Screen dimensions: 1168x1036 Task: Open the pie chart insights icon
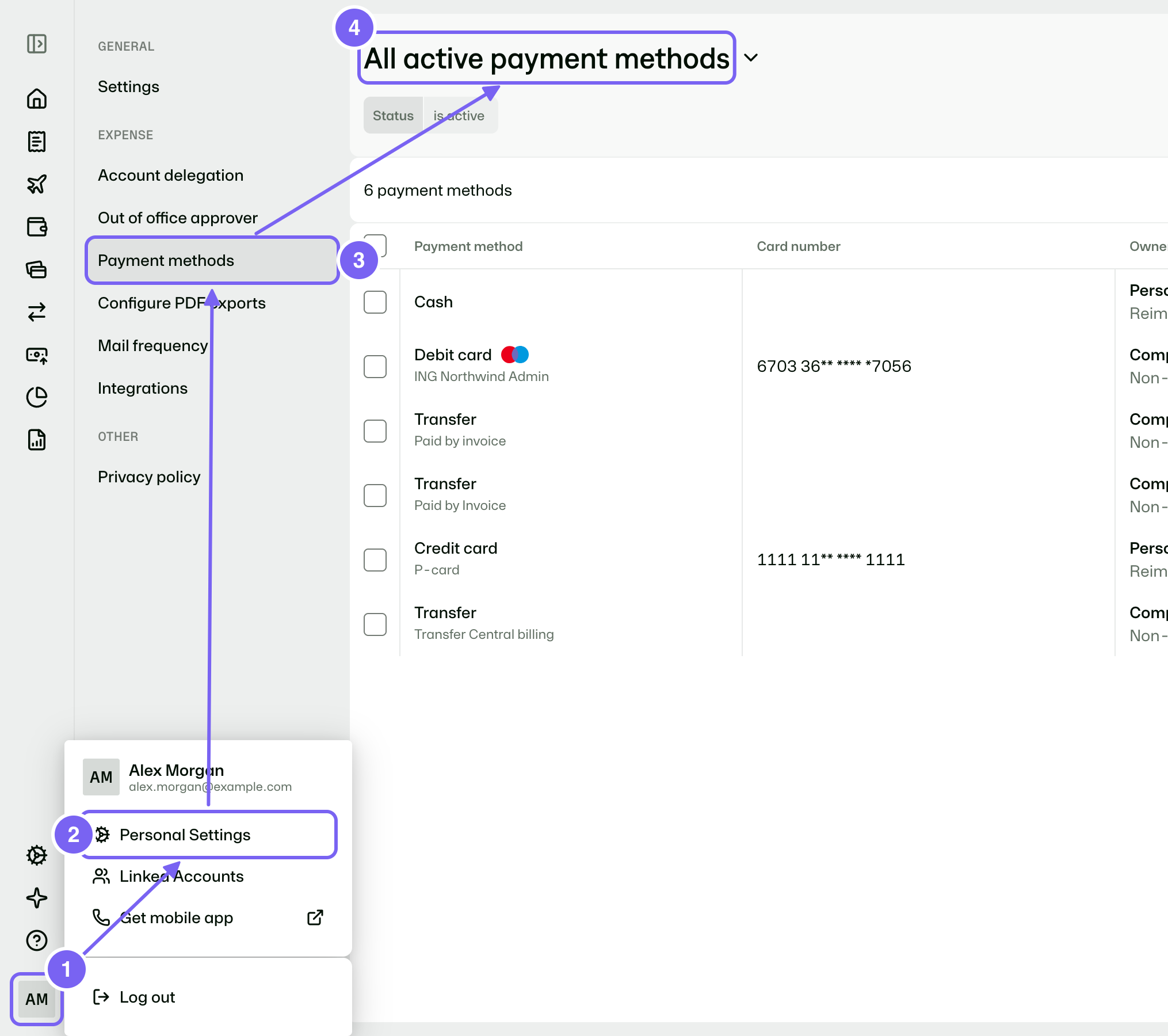point(37,397)
